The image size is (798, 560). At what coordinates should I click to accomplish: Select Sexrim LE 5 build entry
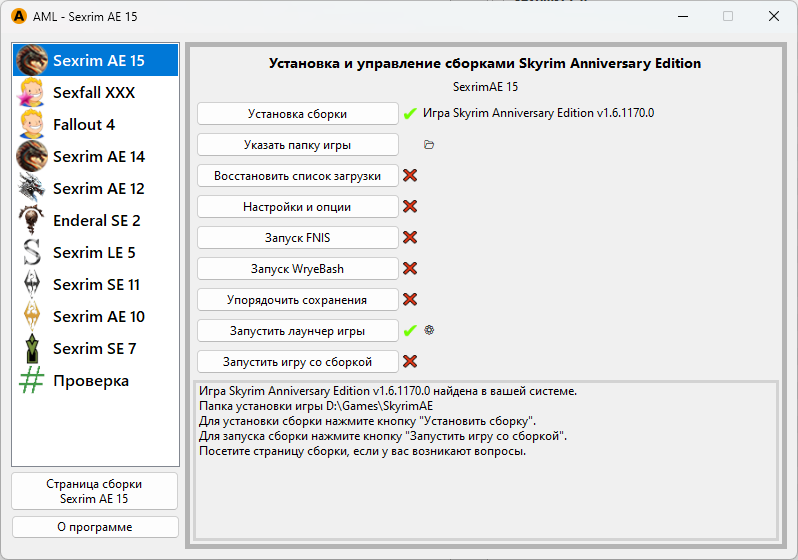click(94, 253)
